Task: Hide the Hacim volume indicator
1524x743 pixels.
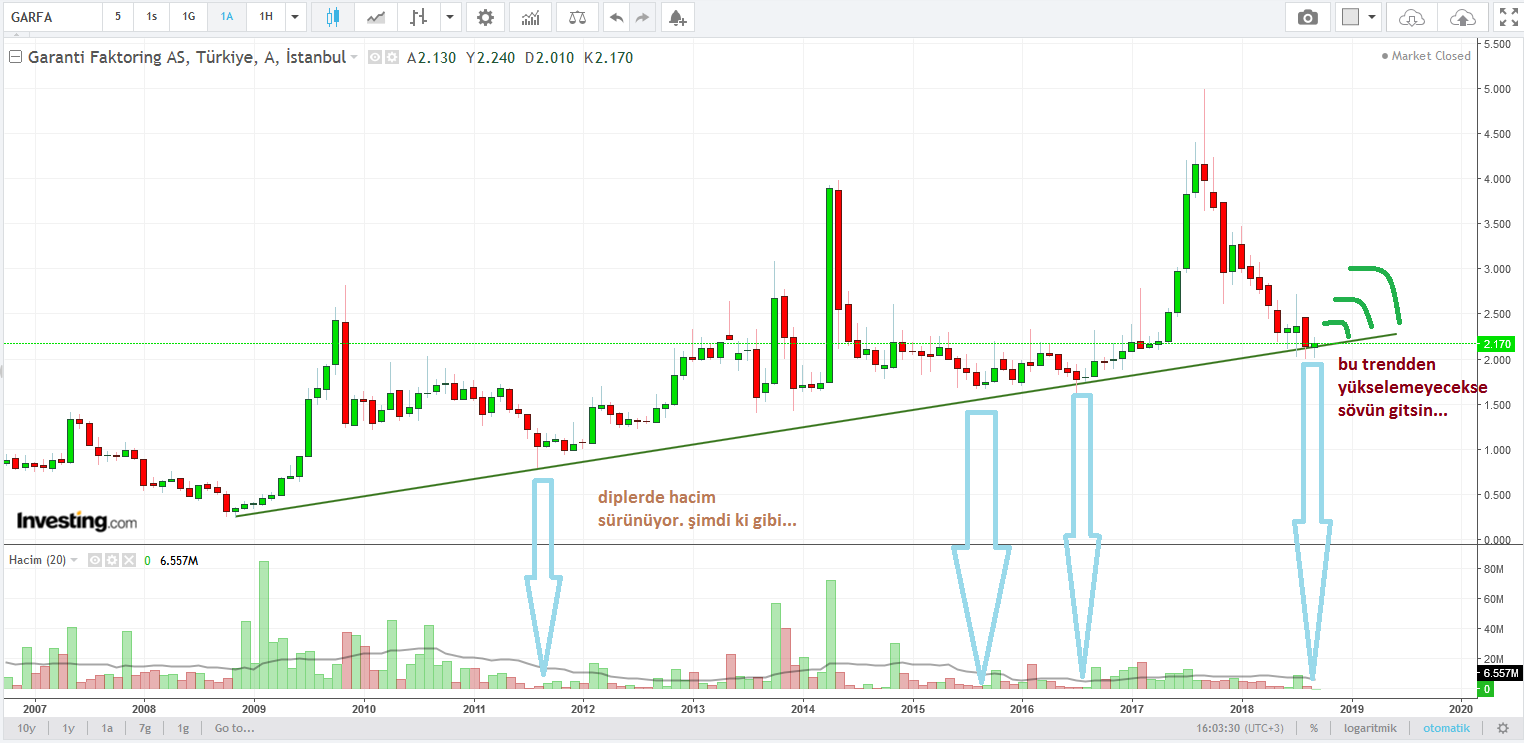Action: coord(96,560)
